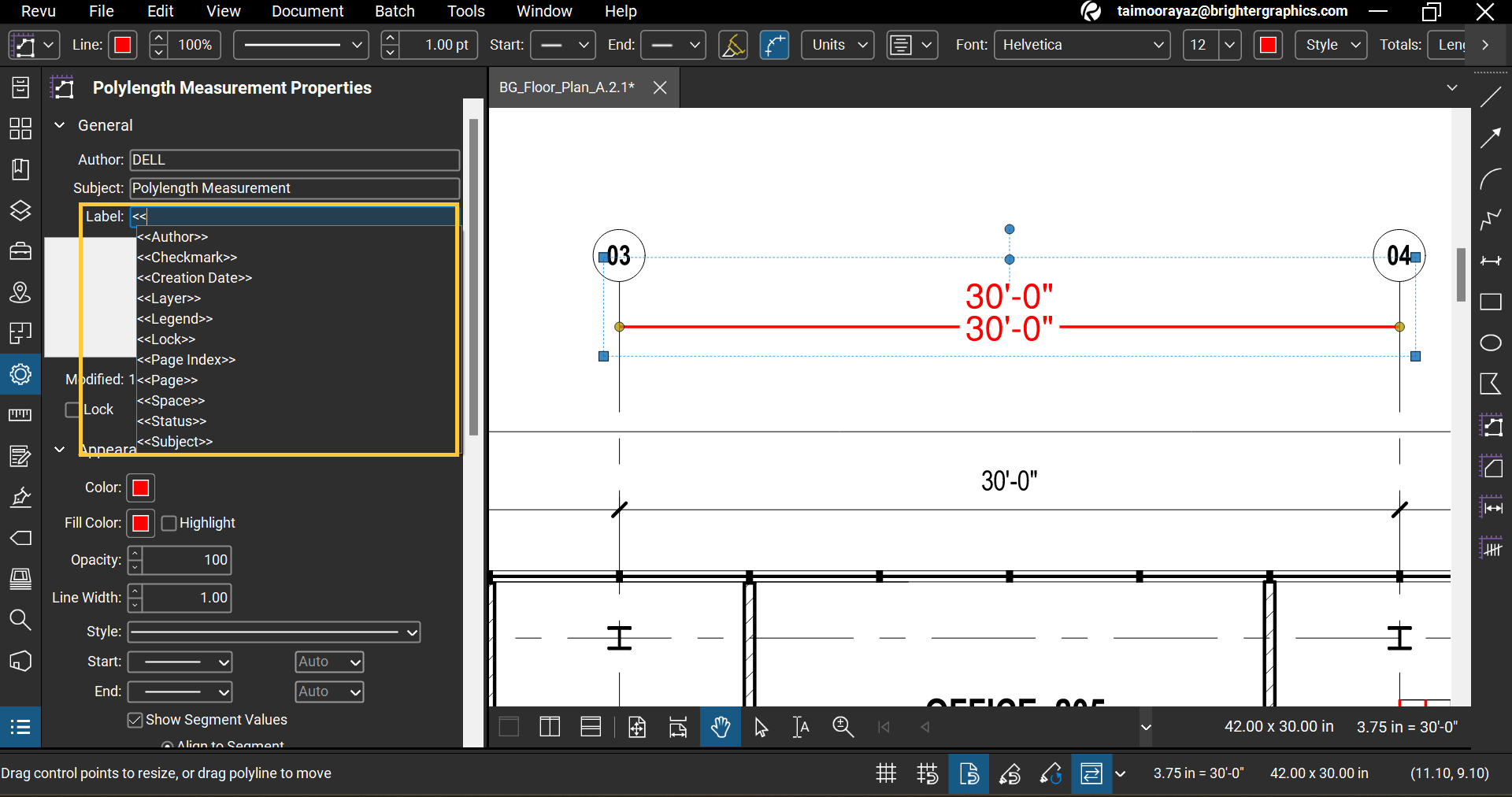
Task: Click the Zoom tool in bottom bar
Action: [843, 727]
